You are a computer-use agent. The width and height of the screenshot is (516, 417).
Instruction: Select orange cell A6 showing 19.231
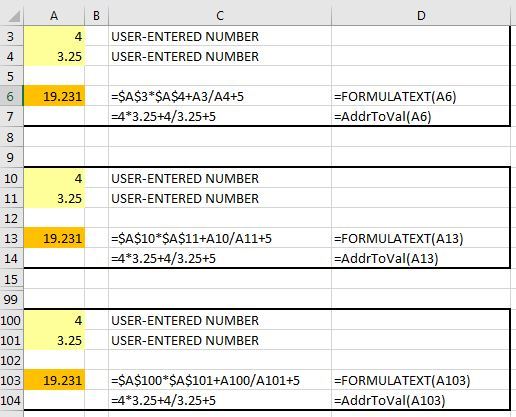(x=54, y=96)
